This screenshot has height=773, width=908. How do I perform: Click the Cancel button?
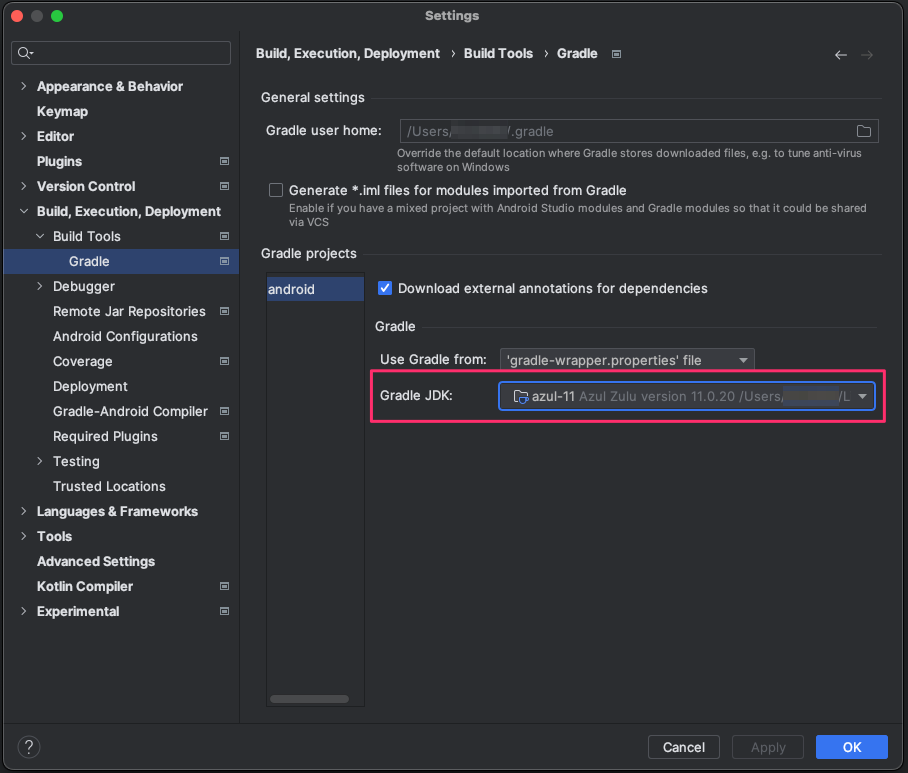(684, 747)
